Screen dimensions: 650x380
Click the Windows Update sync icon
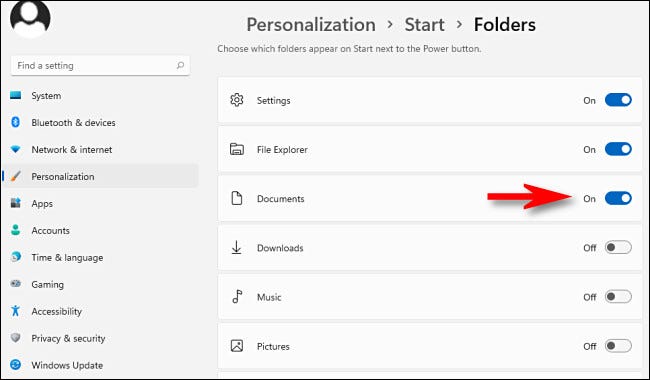pos(15,365)
